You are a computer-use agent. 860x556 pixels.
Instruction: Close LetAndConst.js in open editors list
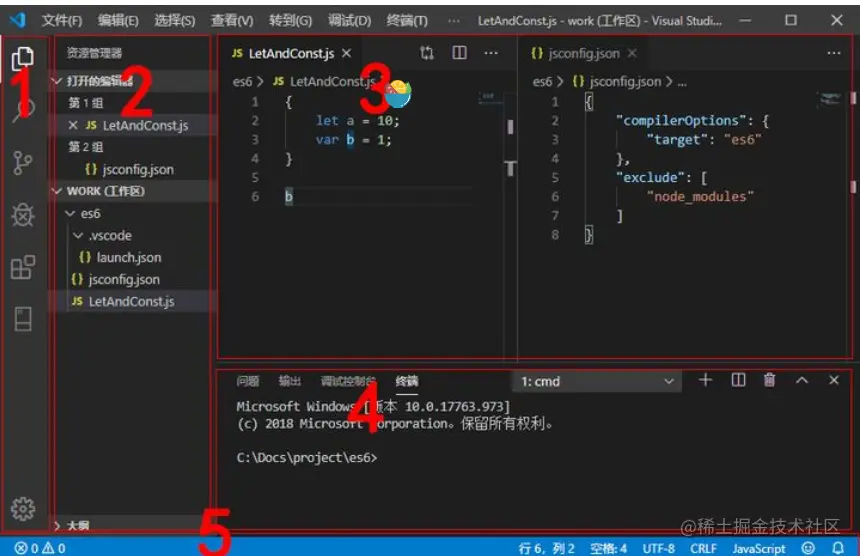tap(72, 125)
